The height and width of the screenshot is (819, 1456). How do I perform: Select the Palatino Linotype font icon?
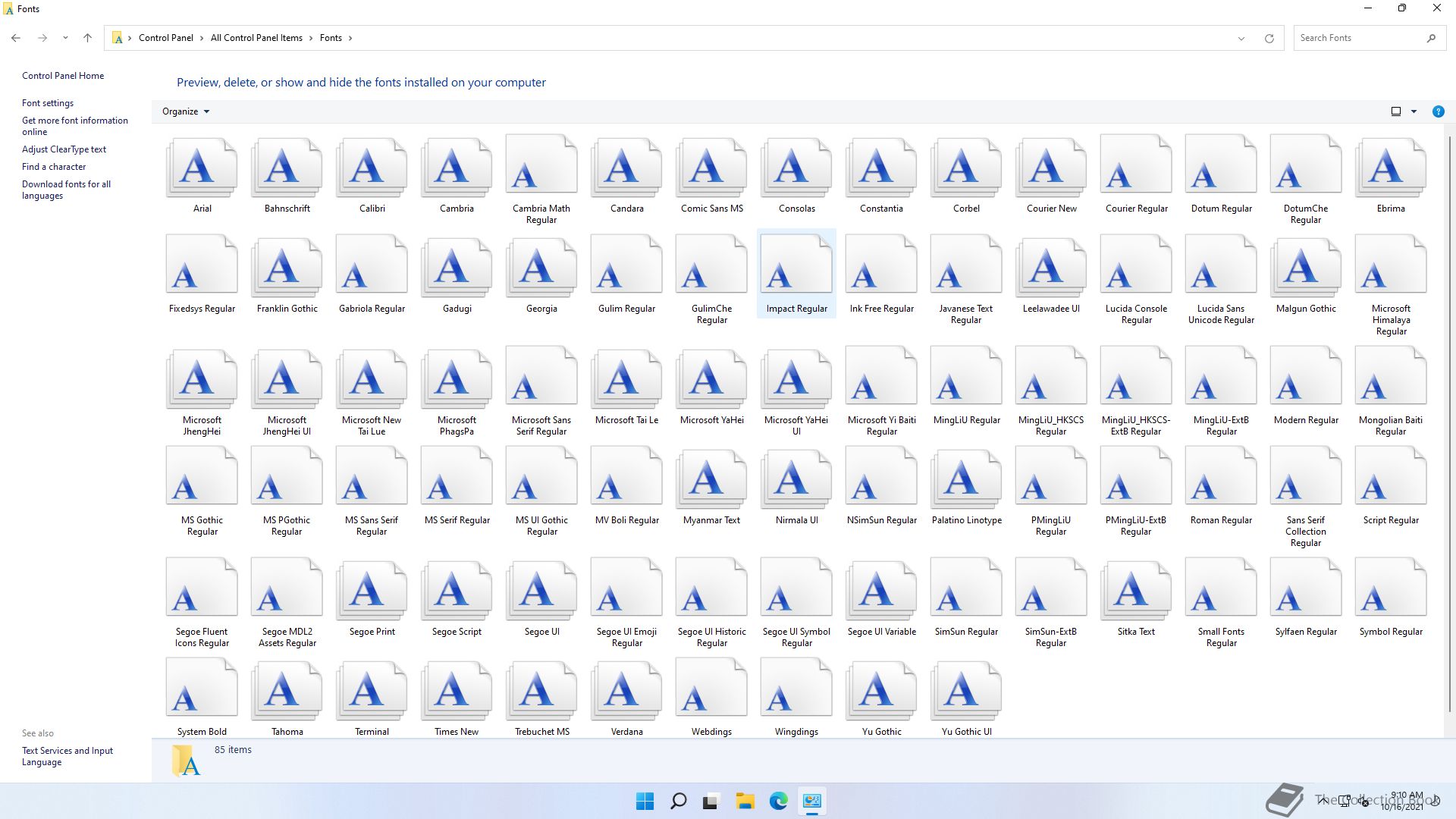tap(966, 478)
